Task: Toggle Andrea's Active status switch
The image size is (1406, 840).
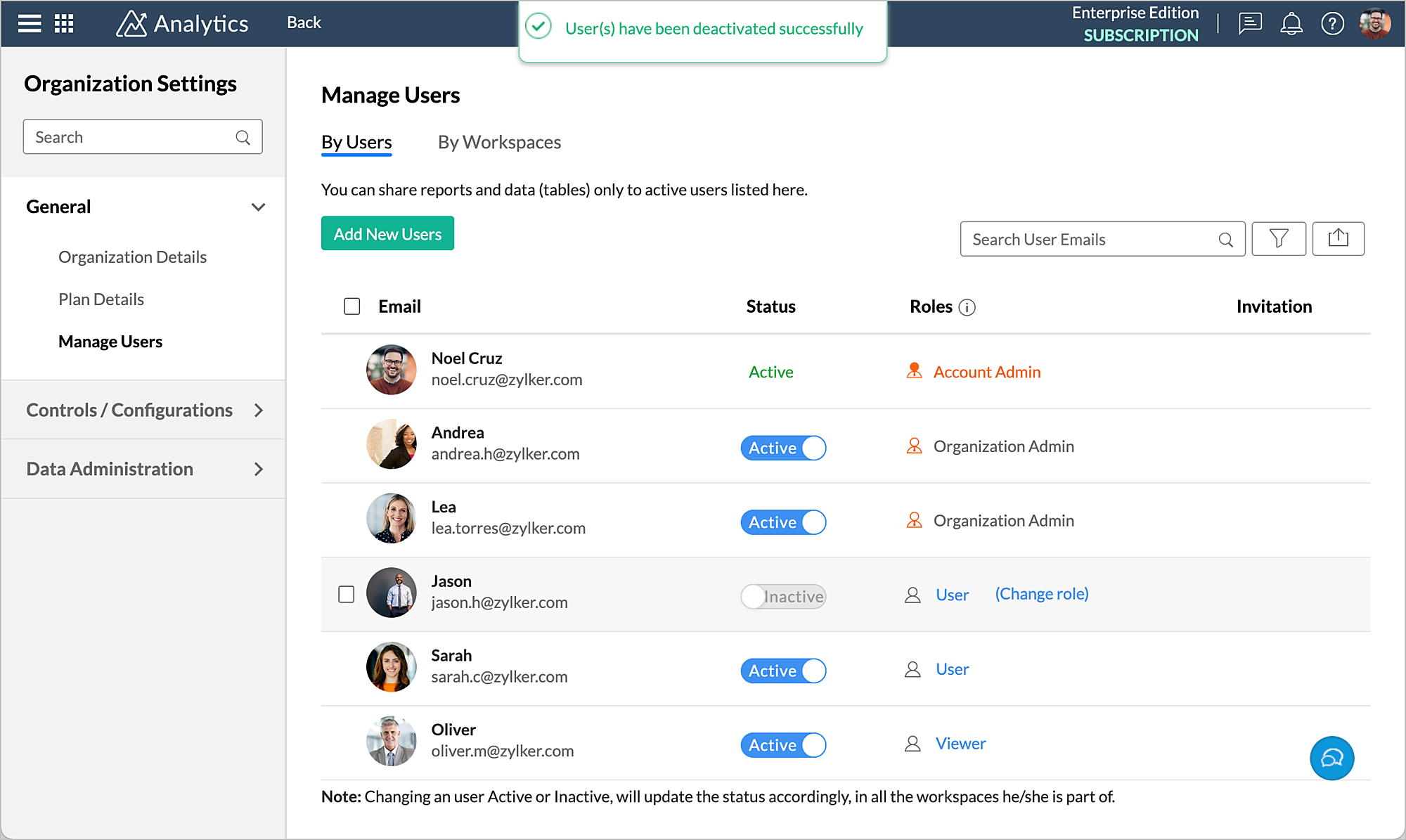Action: pos(783,448)
